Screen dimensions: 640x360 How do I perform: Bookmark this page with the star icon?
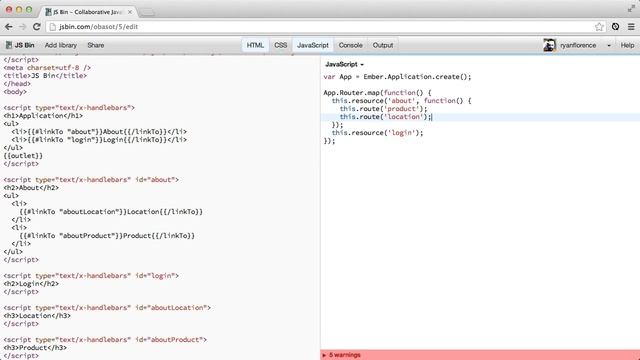tap(599, 27)
